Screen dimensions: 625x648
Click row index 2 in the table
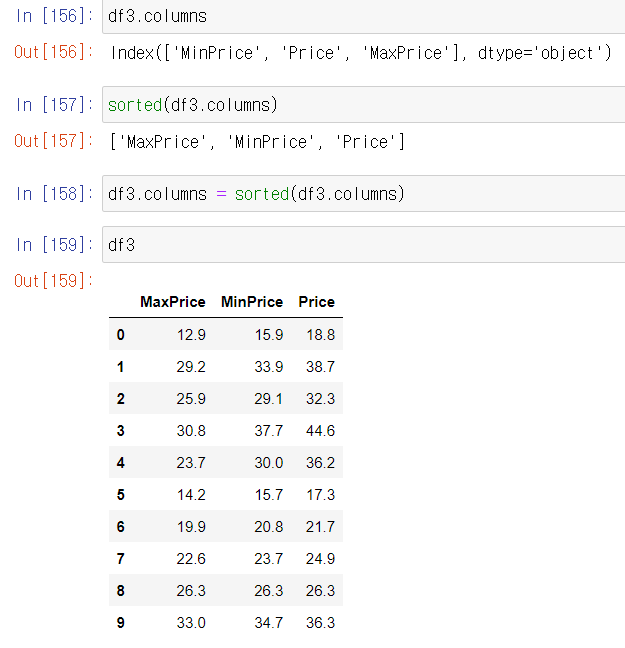[120, 399]
